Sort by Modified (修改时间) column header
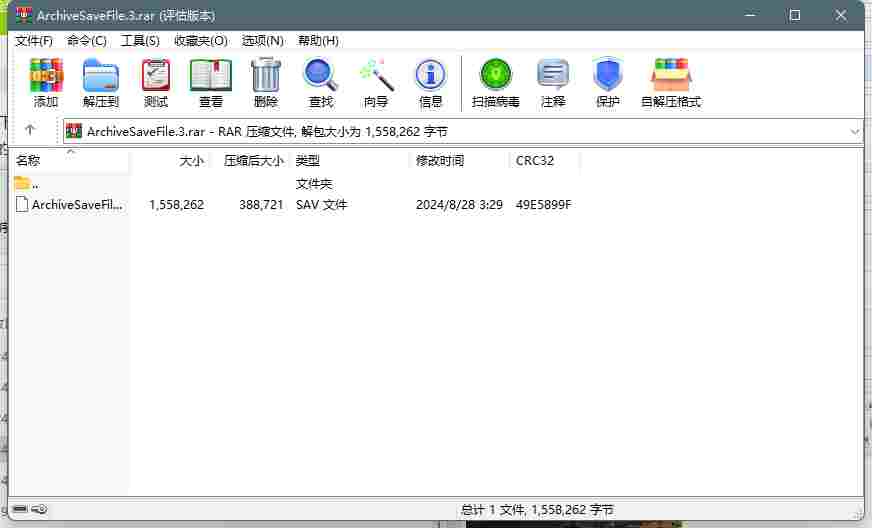This screenshot has width=872, height=528. point(460,161)
